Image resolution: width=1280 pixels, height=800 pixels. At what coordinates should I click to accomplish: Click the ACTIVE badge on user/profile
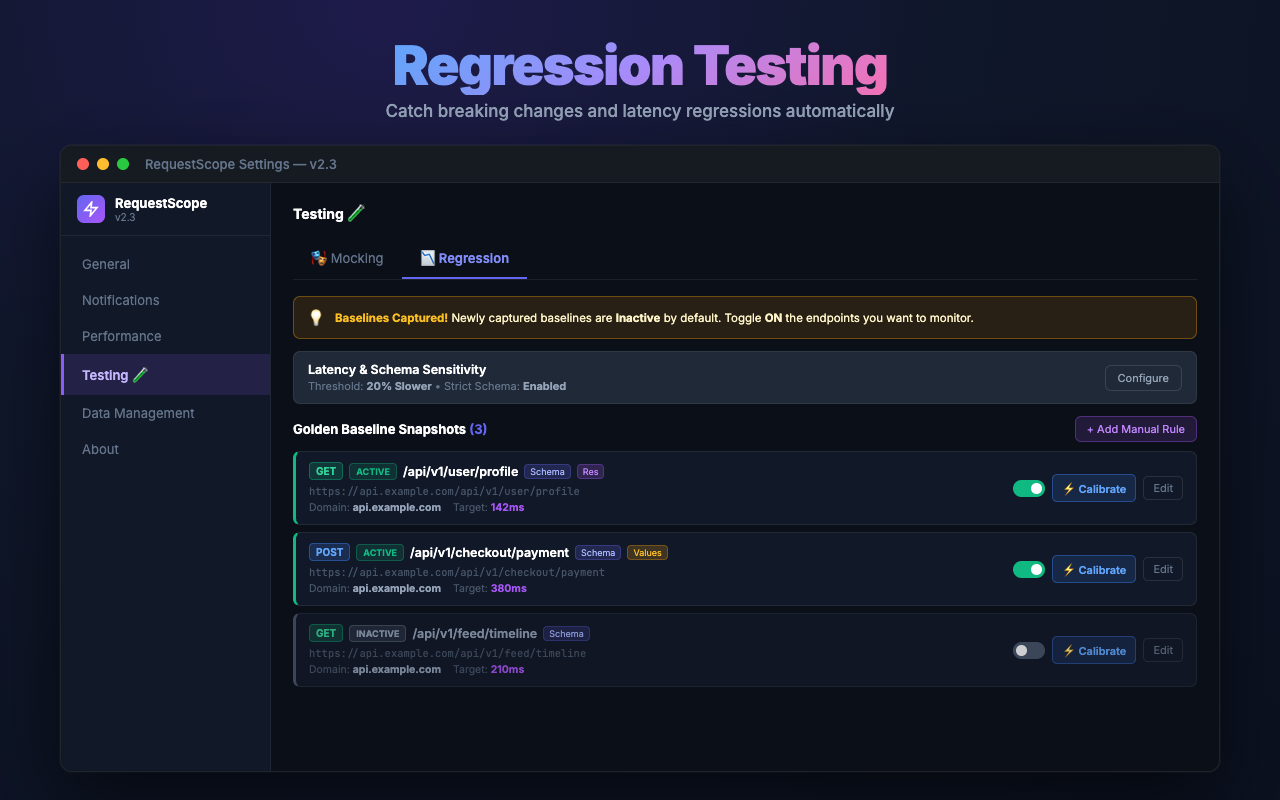point(373,472)
